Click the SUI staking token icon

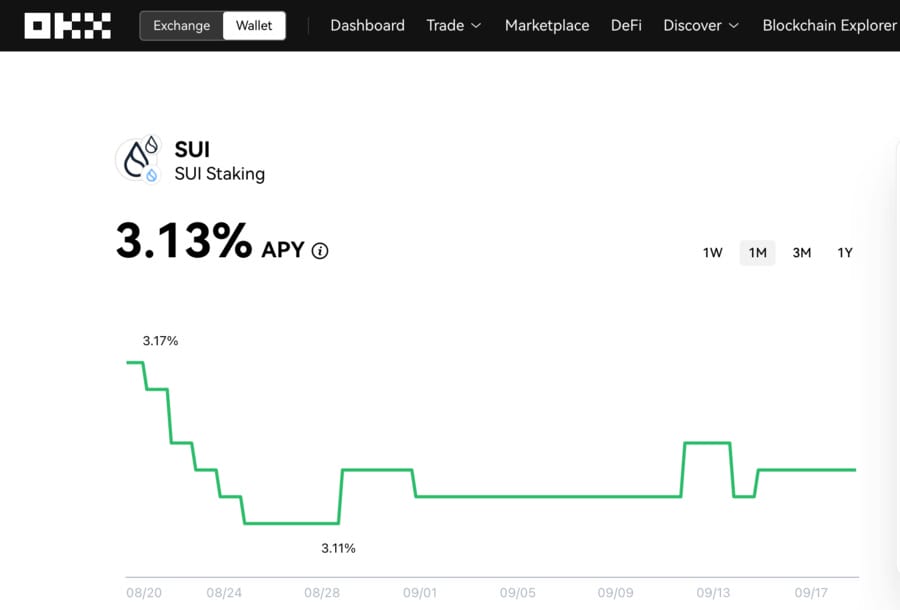click(x=138, y=160)
